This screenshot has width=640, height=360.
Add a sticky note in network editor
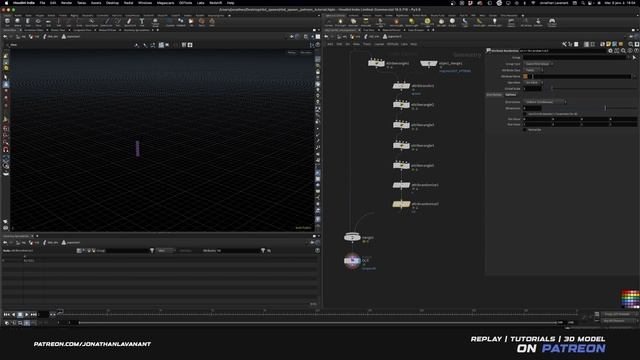click(x=608, y=44)
